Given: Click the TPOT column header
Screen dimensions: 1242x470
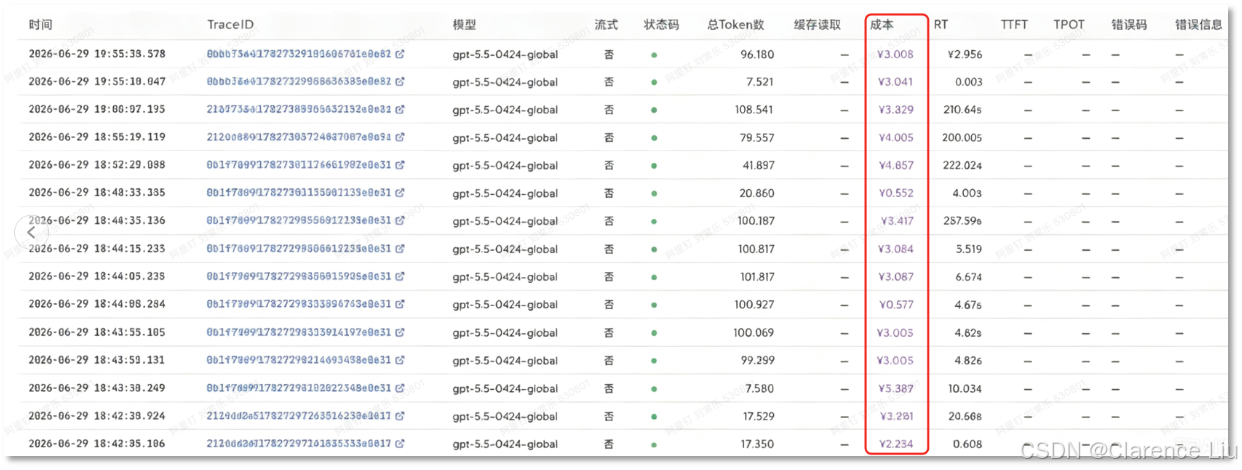Looking at the screenshot, I should coord(1068,24).
